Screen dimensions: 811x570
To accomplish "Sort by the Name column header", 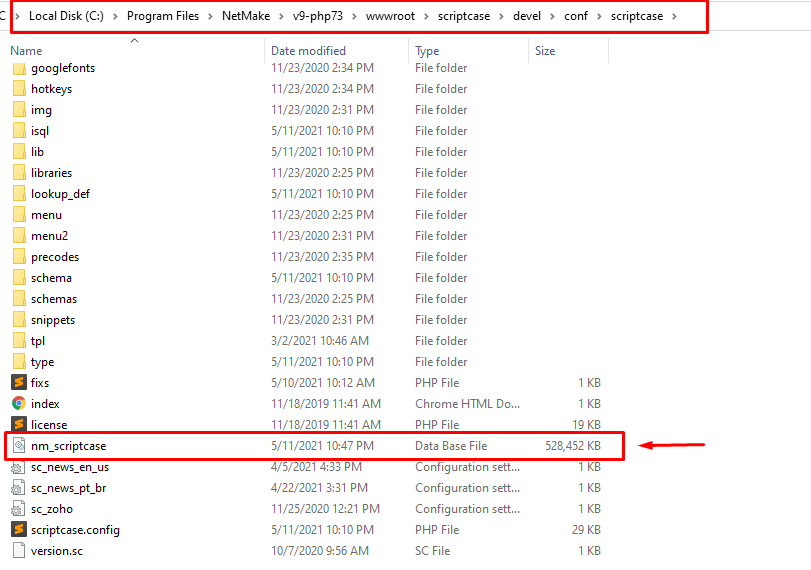I will click(26, 51).
